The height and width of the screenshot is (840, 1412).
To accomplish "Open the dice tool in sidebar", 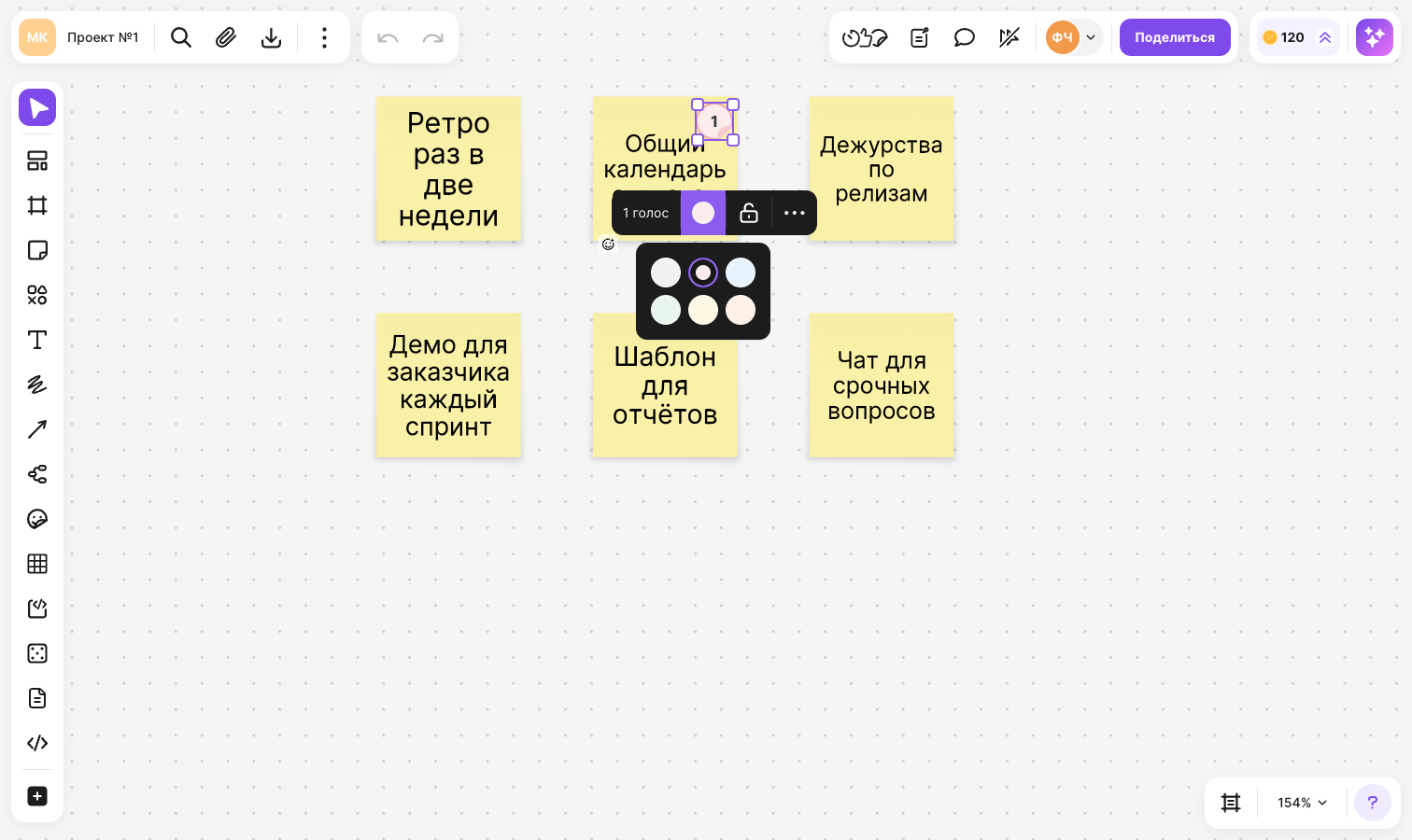I will click(x=37, y=653).
